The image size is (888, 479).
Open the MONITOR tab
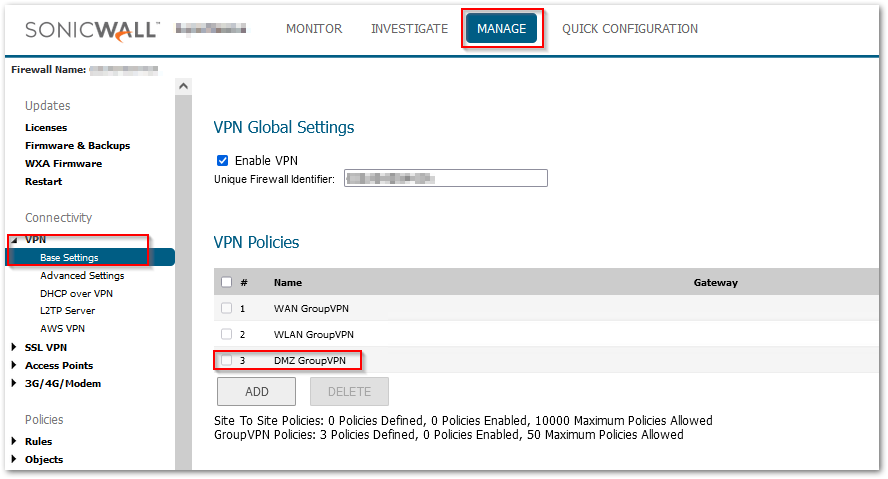(x=314, y=29)
